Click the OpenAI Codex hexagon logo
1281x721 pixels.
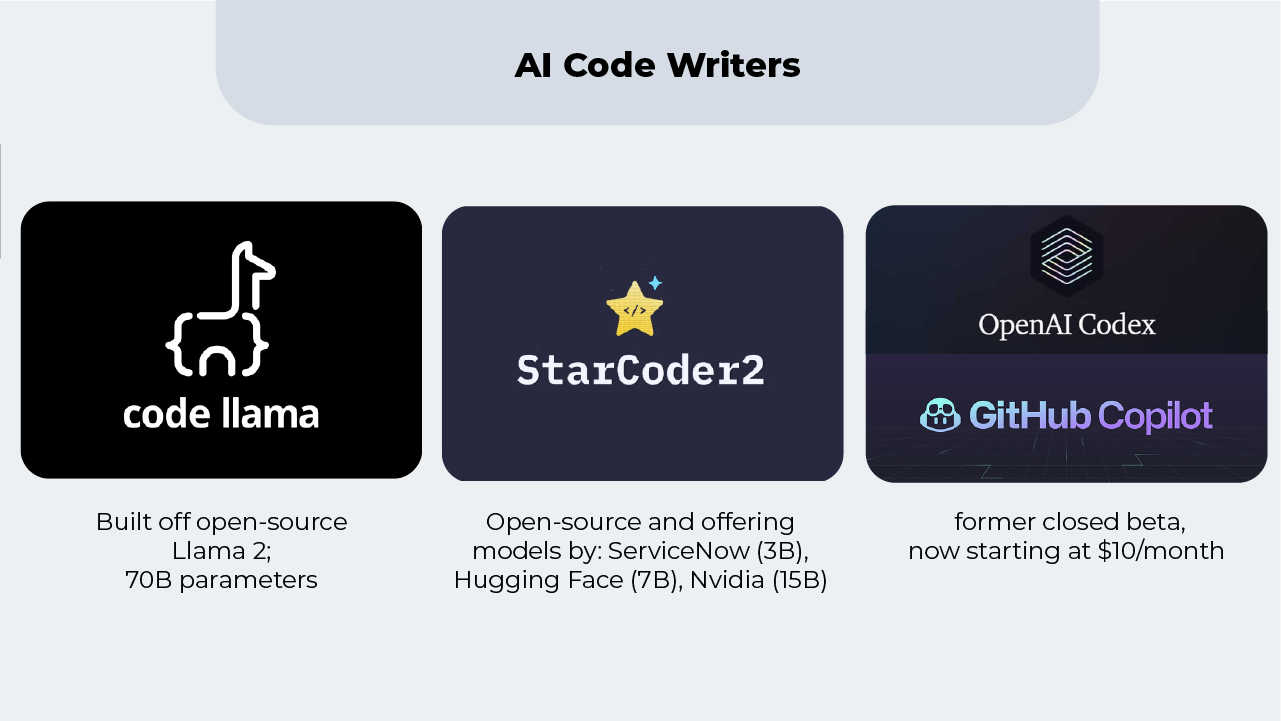(1066, 257)
